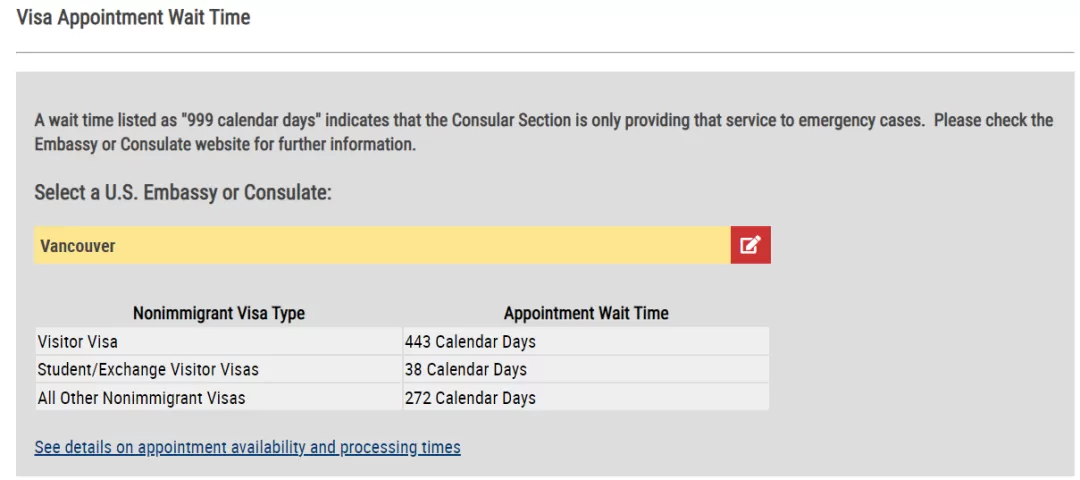Click the red edit pencil icon
This screenshot has height=480, width=1080.
[750, 245]
